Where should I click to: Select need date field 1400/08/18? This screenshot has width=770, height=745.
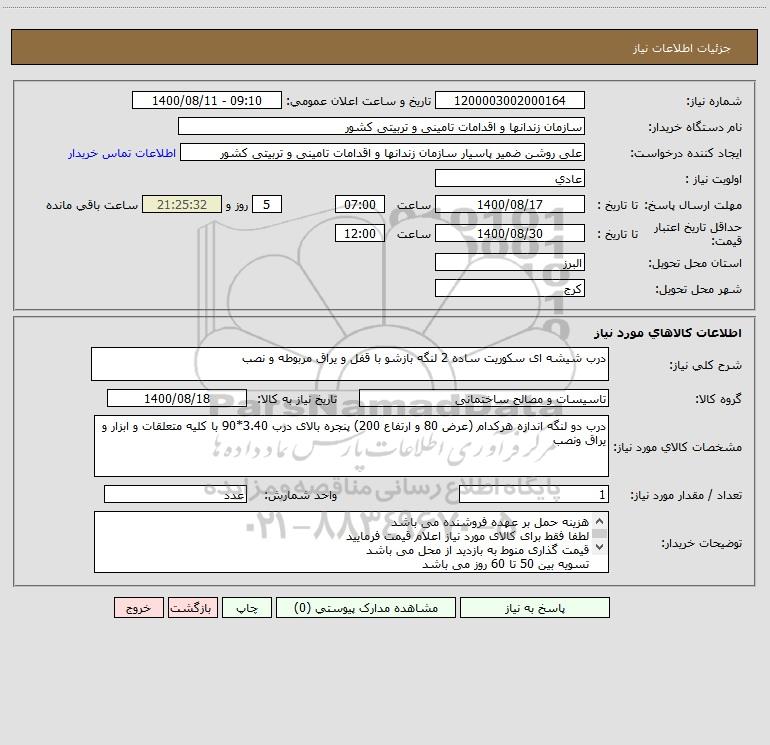[177, 398]
